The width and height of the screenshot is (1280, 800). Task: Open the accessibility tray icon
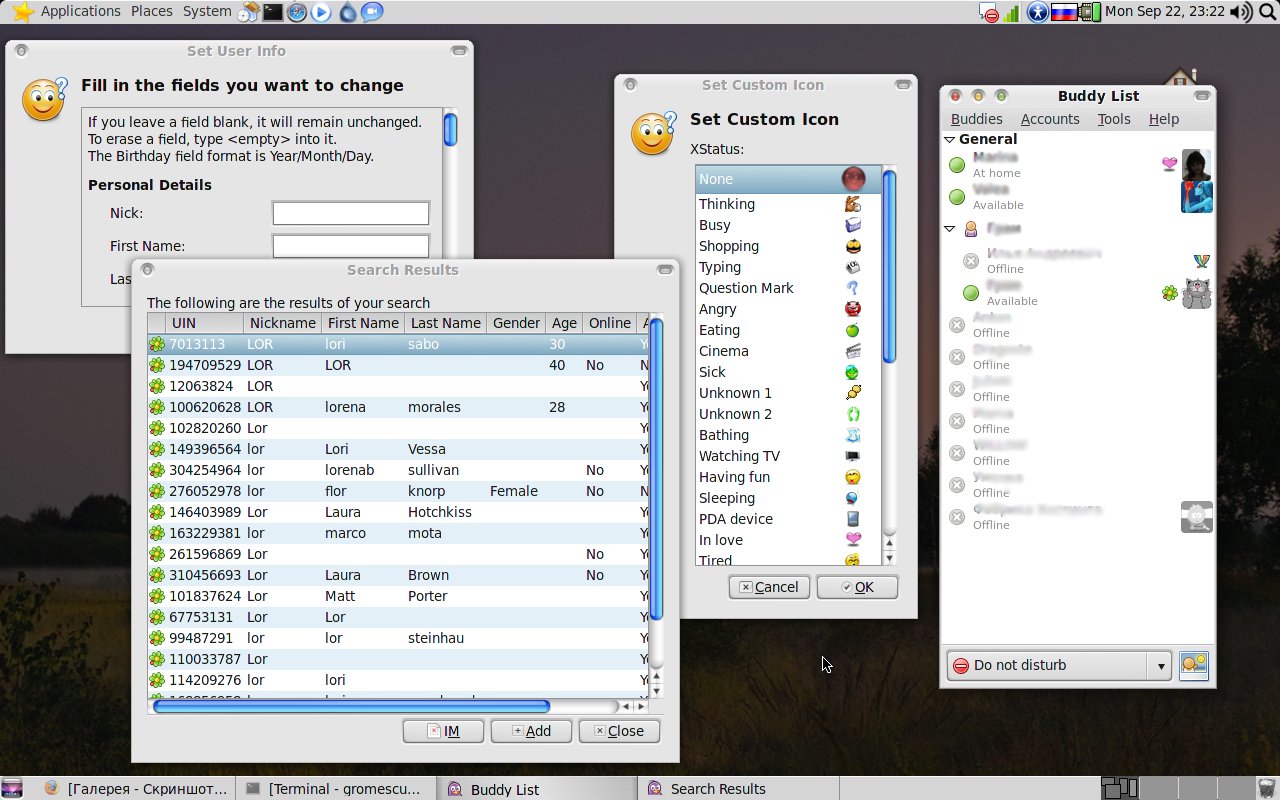click(x=1038, y=12)
